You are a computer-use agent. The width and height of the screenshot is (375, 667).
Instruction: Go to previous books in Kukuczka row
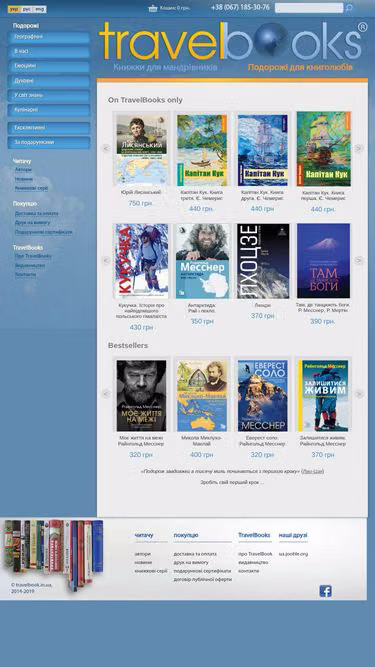[106, 260]
